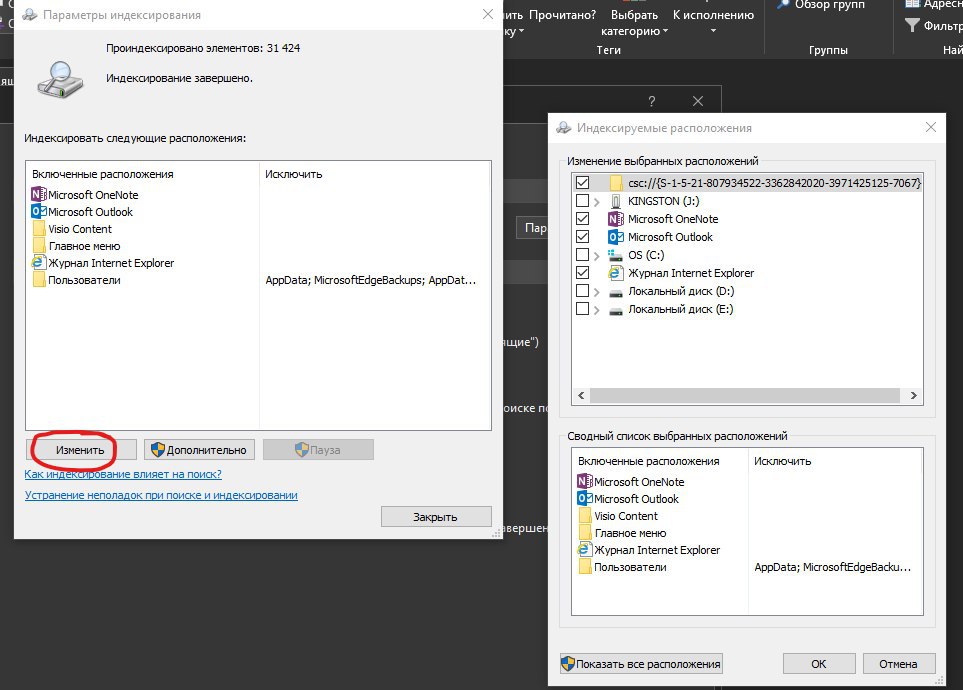Click the KINGSTON (J:) drive icon
Screen dimensions: 963x690
[616, 201]
